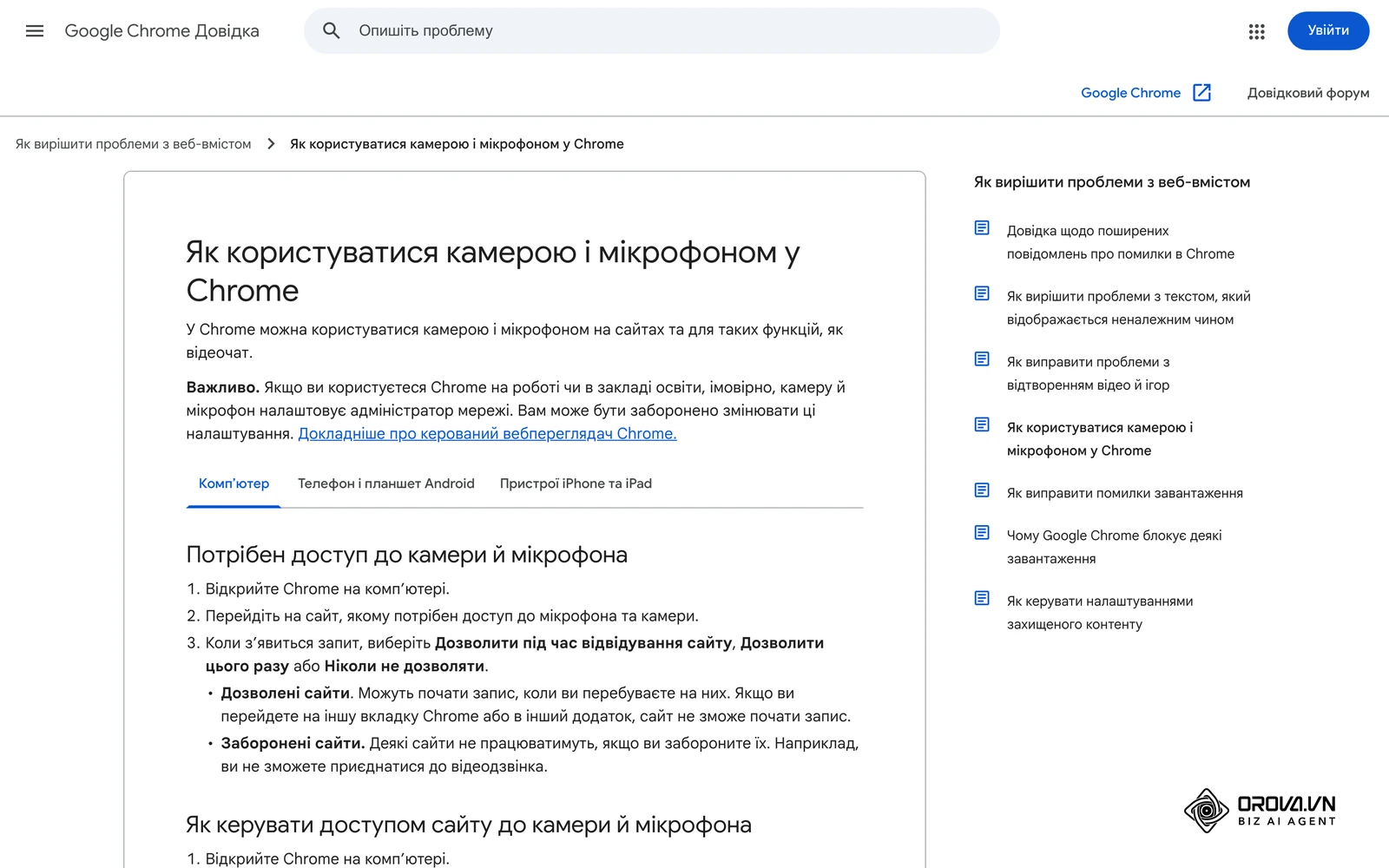Open the hamburger main menu
1389x868 pixels.
[35, 31]
